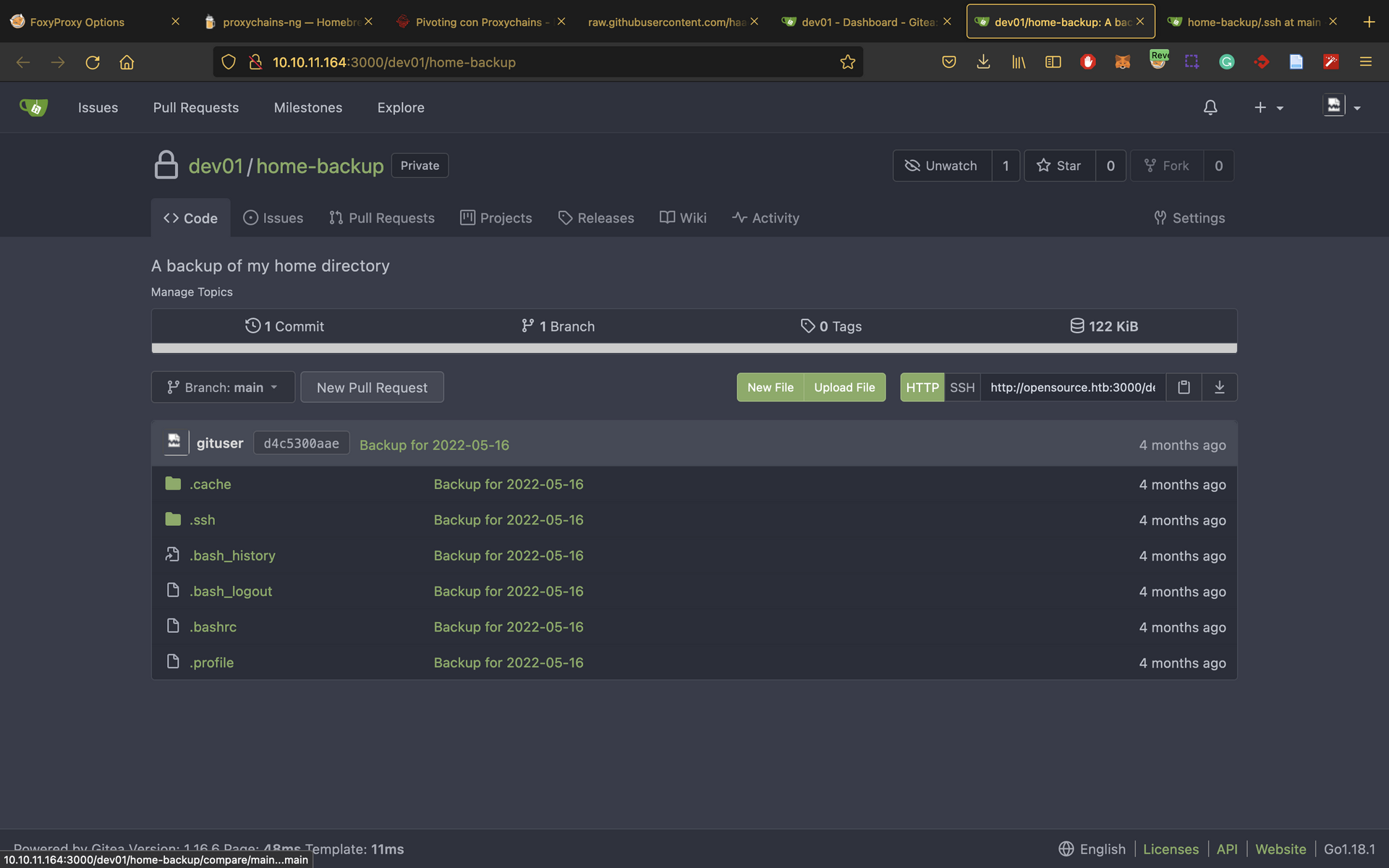
Task: Click the forward navigation arrow
Action: [58, 62]
